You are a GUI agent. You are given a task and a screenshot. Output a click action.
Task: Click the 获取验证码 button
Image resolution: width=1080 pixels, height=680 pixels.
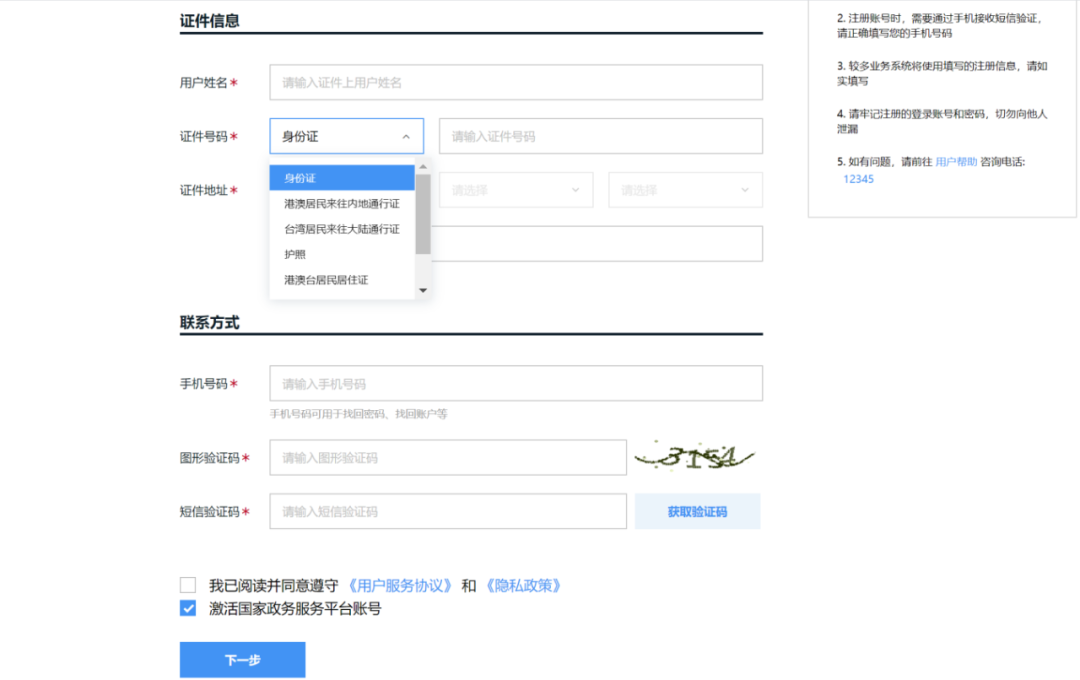[x=697, y=511]
